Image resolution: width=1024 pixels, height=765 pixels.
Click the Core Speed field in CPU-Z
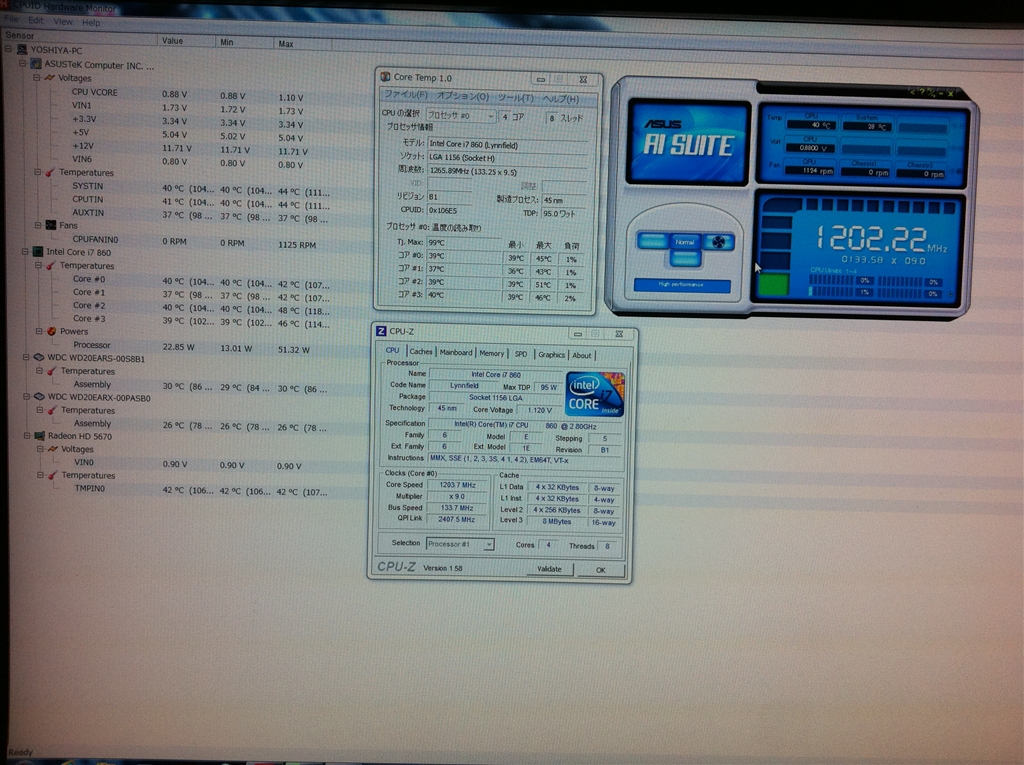(457, 485)
